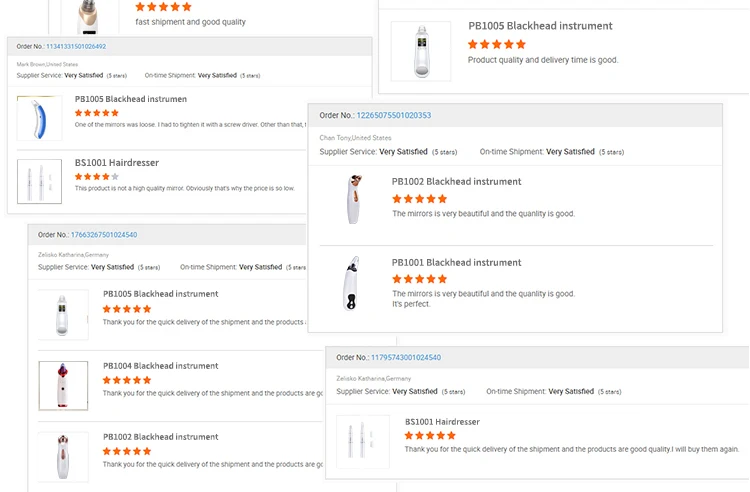Open order number 11341331501026492 link
Screen dimensions: 750x492
pos(75,47)
